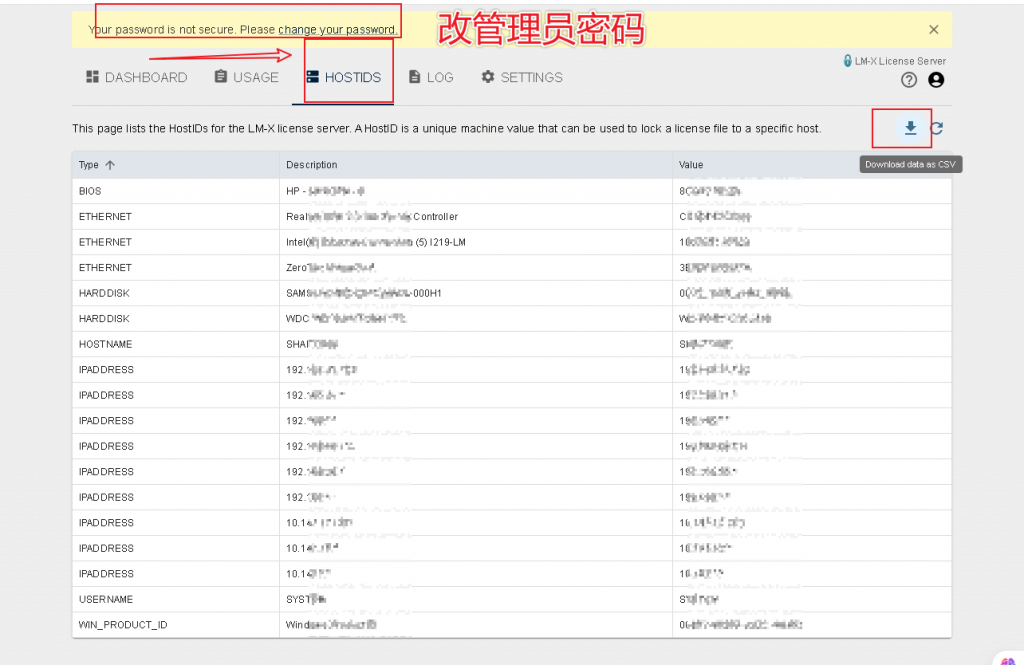Screen dimensions: 1024x665
Task: Select the BIOS row in the table
Action: pyautogui.click(x=90, y=191)
